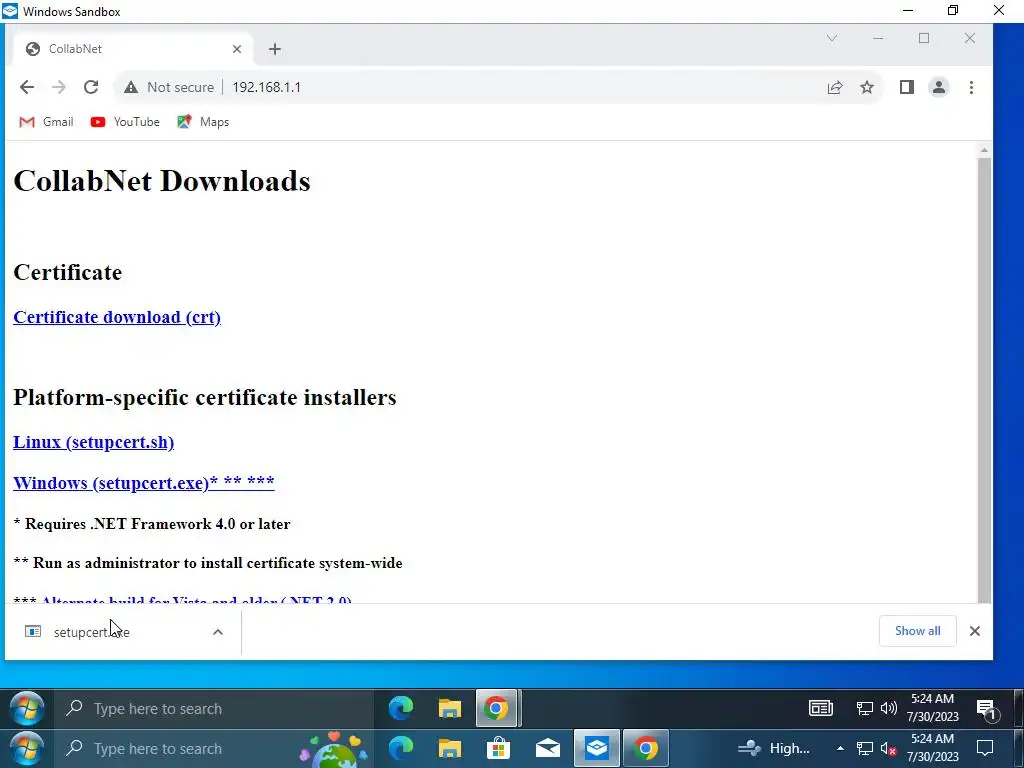Click host network tray icon

[x=865, y=748]
